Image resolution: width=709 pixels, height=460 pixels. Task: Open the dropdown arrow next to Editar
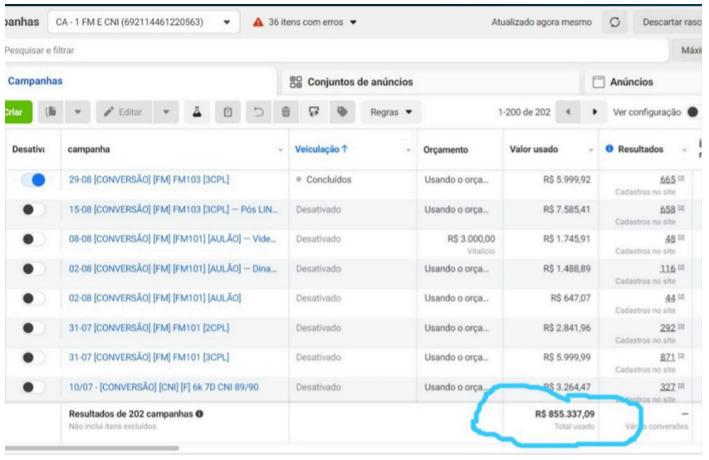pyautogui.click(x=167, y=111)
